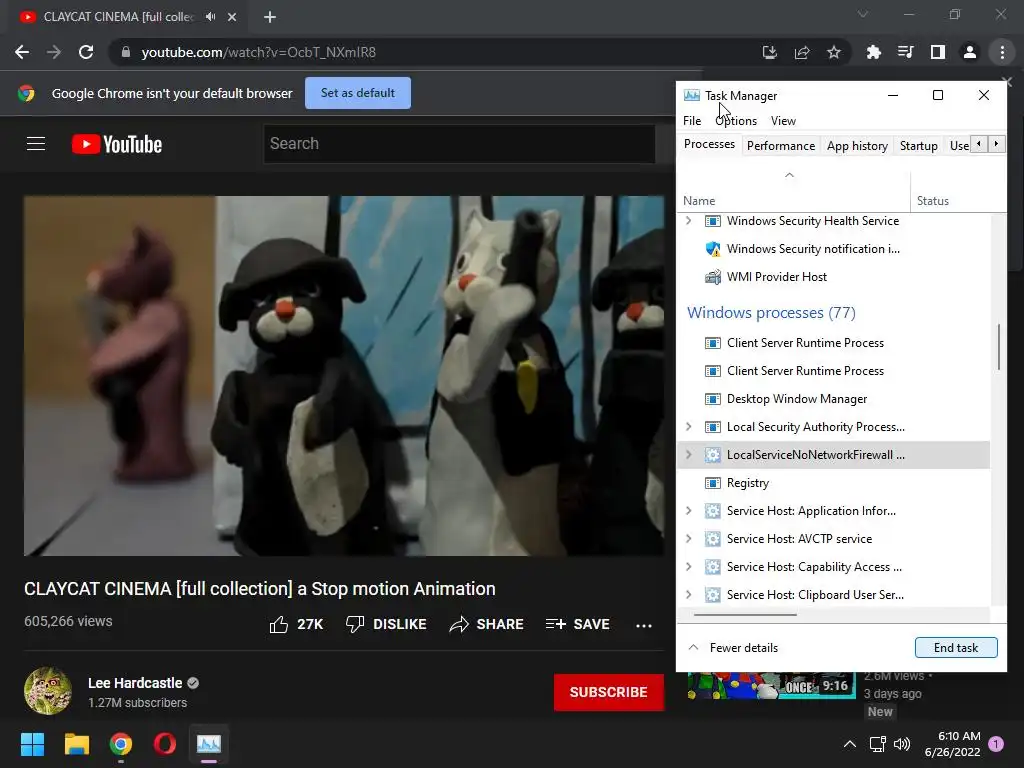The width and height of the screenshot is (1024, 768).
Task: Toggle Chrome side panel
Action: pyautogui.click(x=938, y=52)
